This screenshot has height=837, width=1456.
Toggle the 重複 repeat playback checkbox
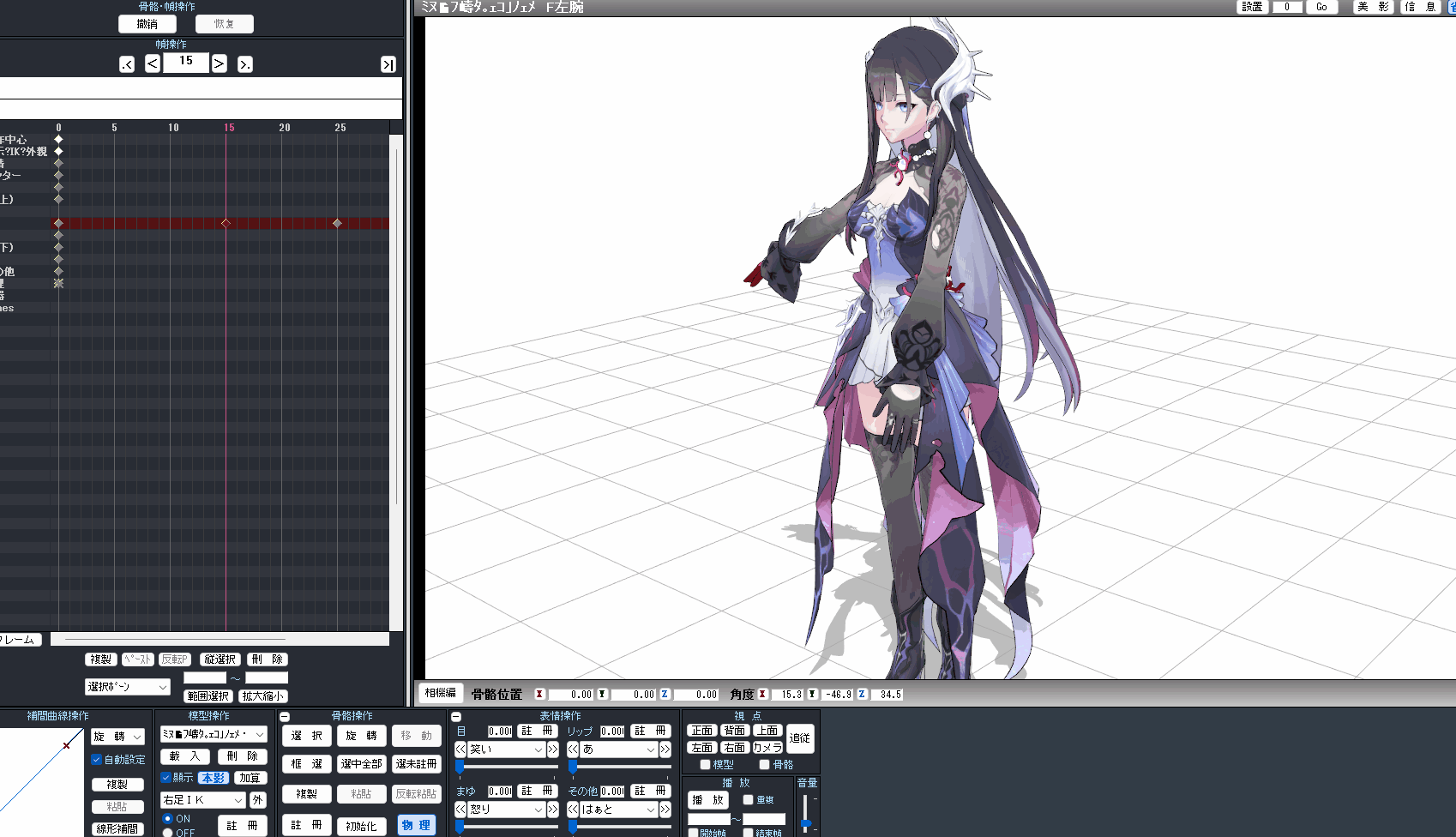[749, 800]
